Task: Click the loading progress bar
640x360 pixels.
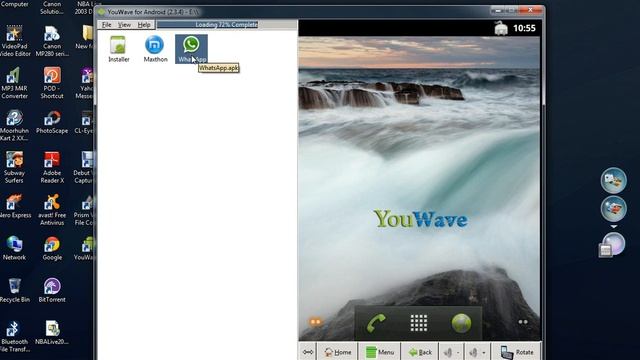Action: pos(227,24)
